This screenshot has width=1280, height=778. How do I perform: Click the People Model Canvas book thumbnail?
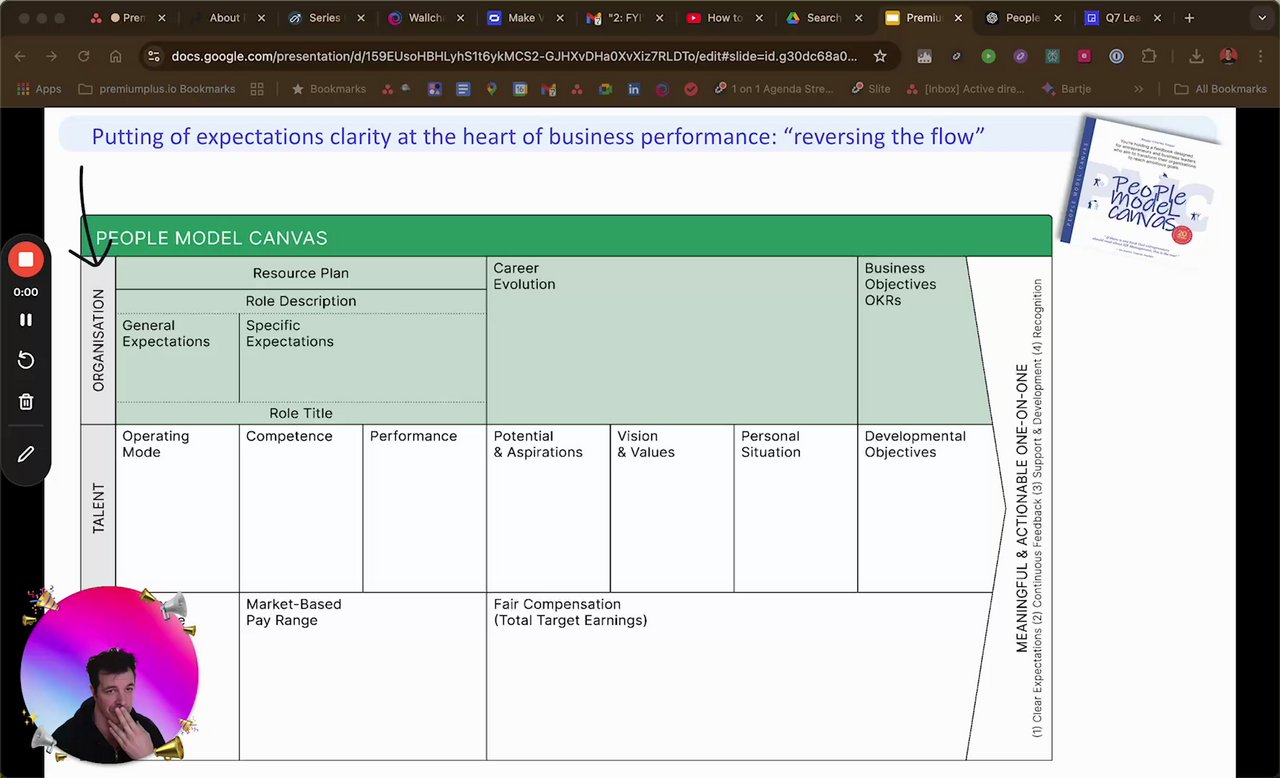click(x=1140, y=187)
